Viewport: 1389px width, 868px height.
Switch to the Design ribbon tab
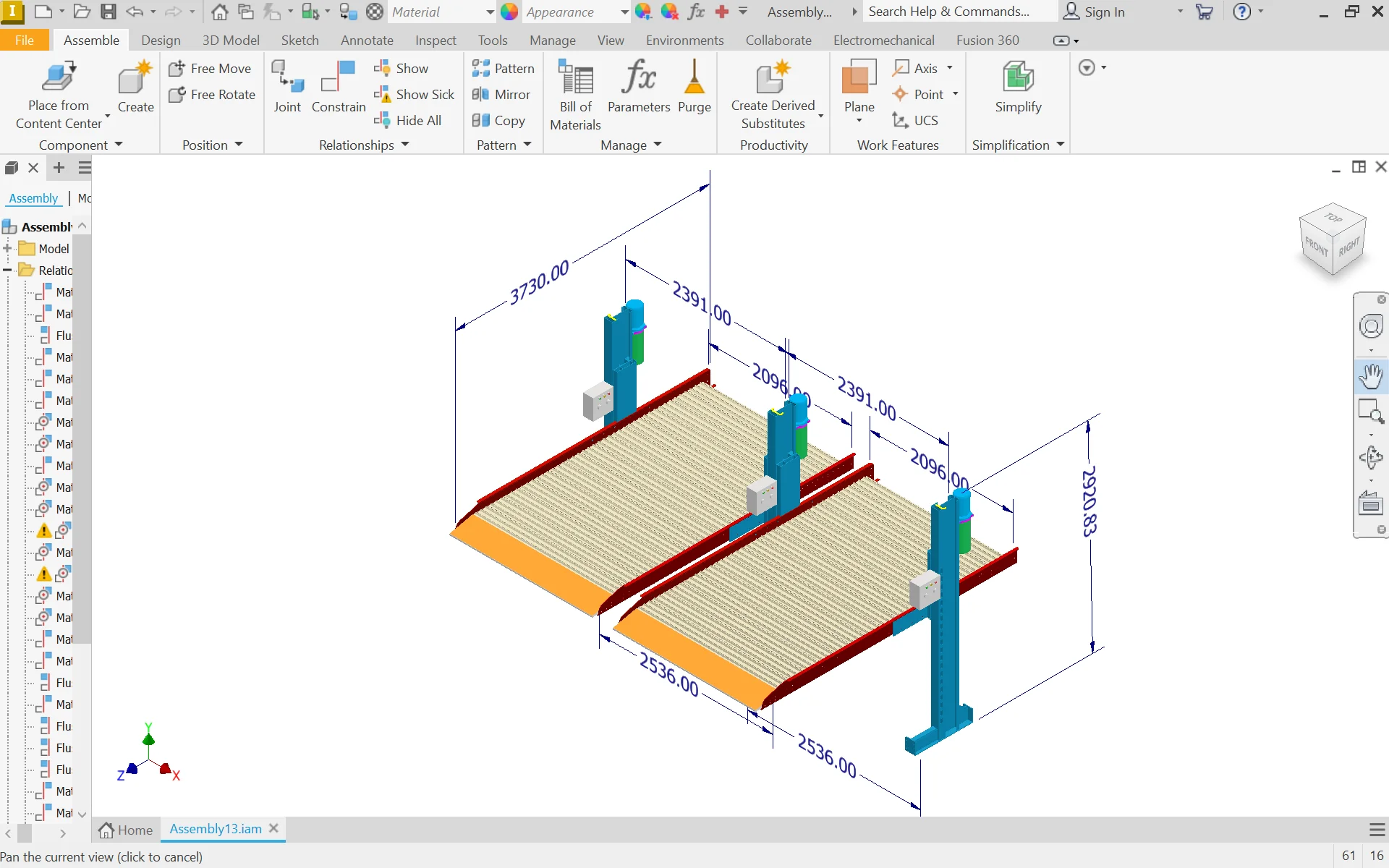(x=161, y=41)
